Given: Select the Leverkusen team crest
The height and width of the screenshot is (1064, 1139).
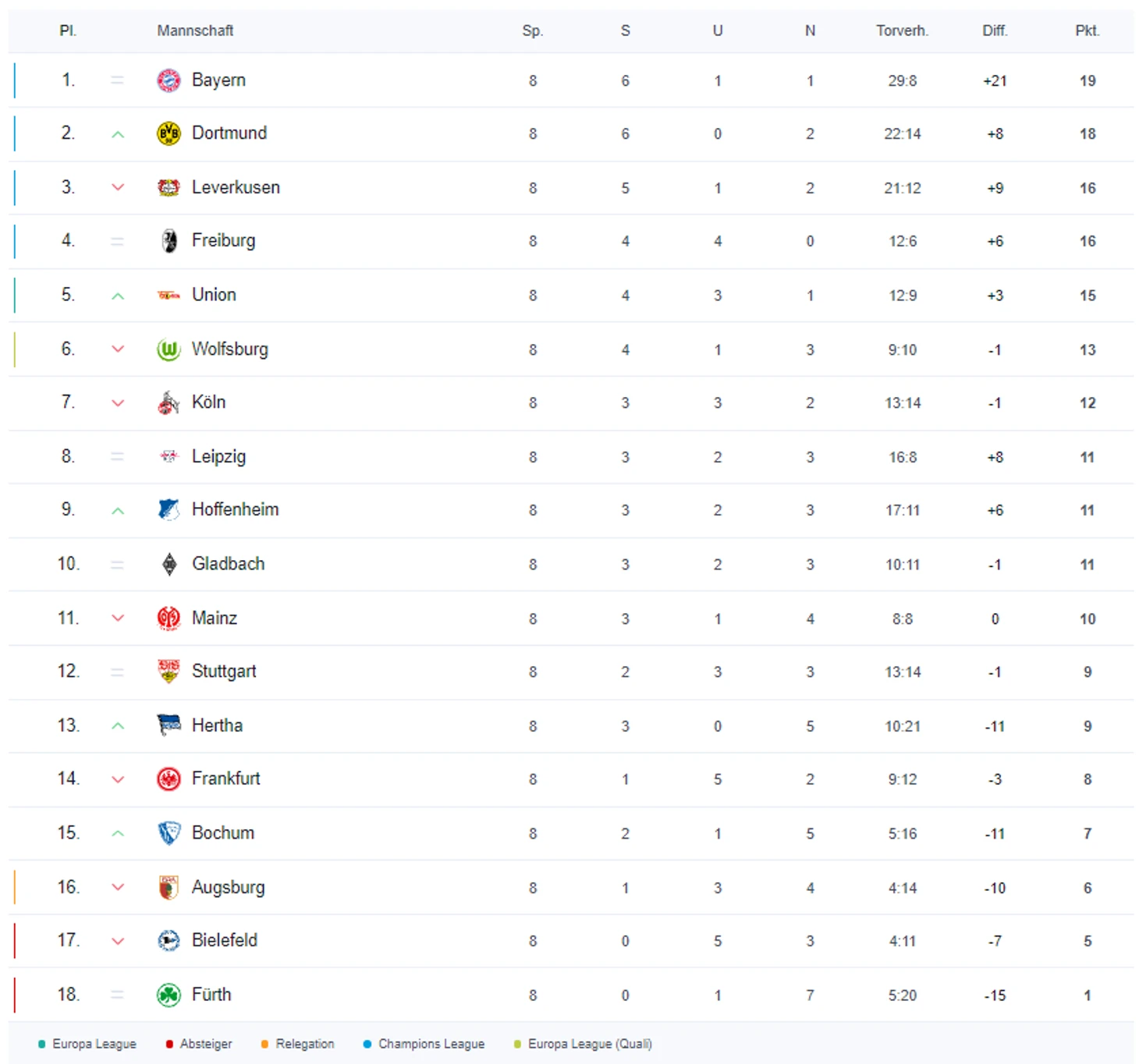Looking at the screenshot, I should pos(169,187).
